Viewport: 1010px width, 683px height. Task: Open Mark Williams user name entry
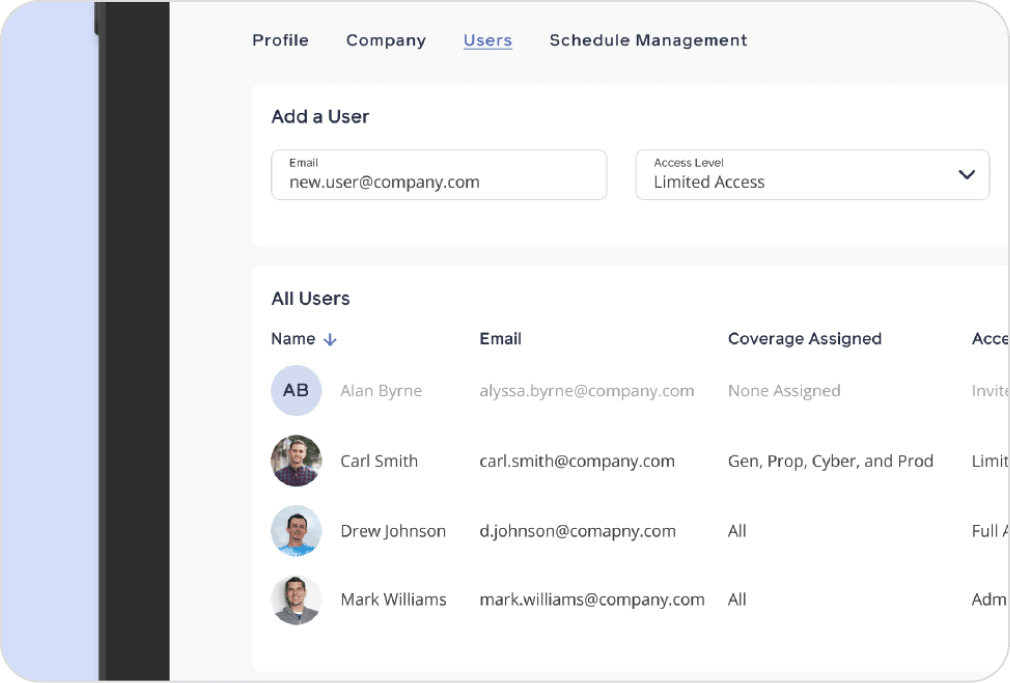(393, 600)
